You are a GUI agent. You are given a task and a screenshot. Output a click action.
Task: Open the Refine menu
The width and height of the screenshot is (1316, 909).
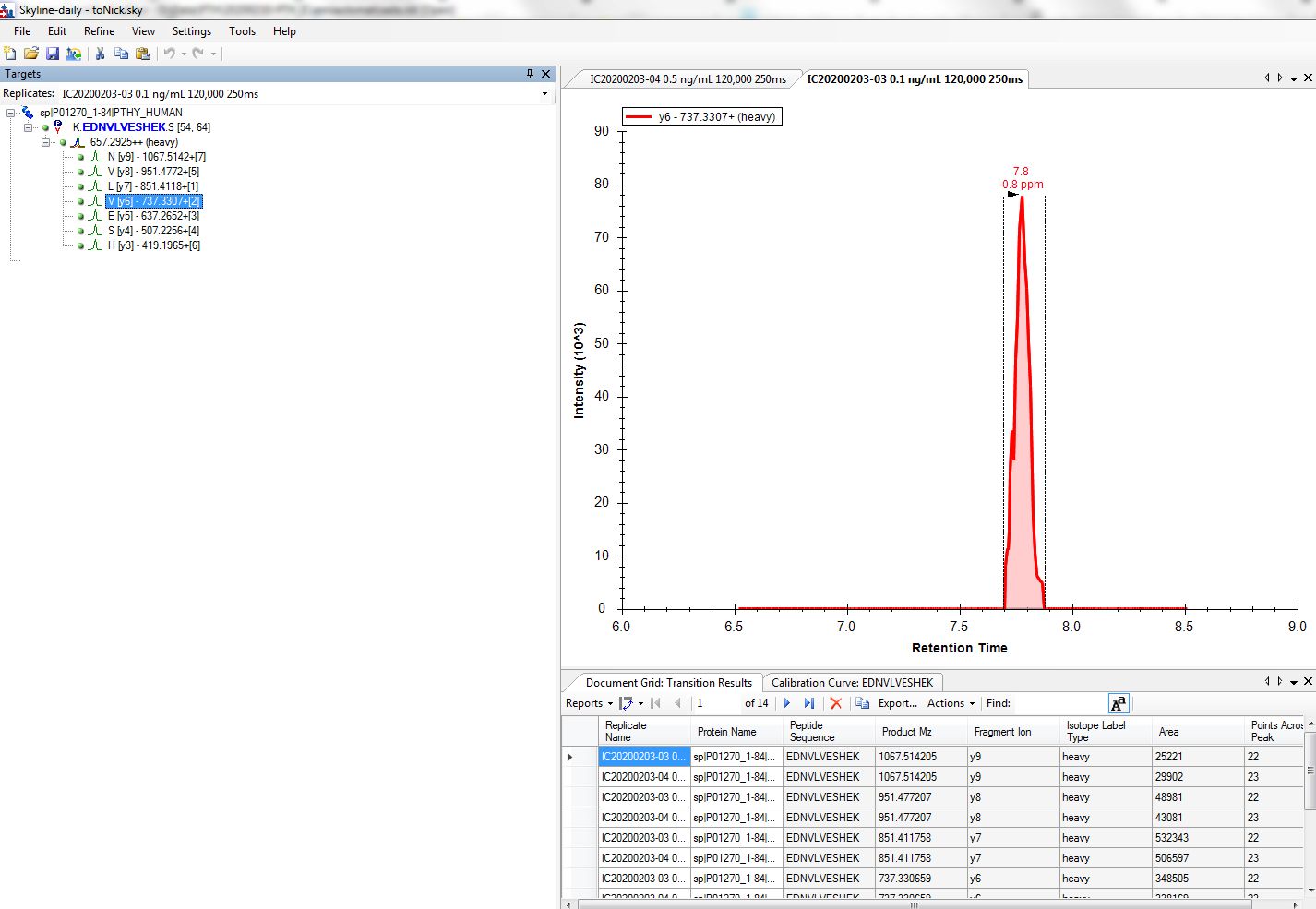[99, 31]
